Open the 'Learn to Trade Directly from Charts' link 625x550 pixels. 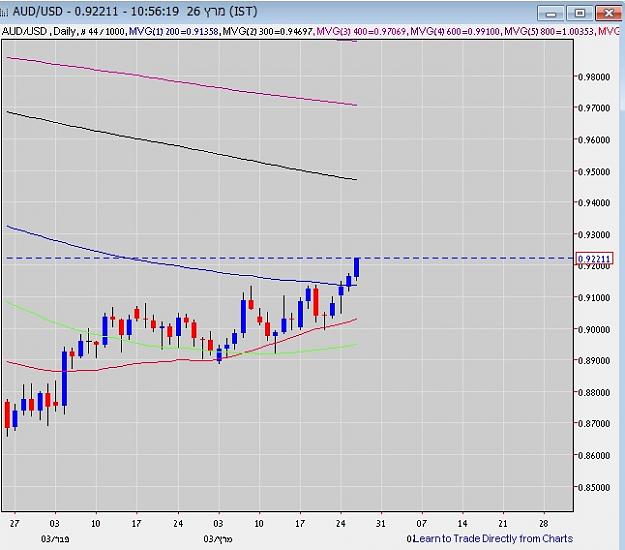[x=493, y=538]
